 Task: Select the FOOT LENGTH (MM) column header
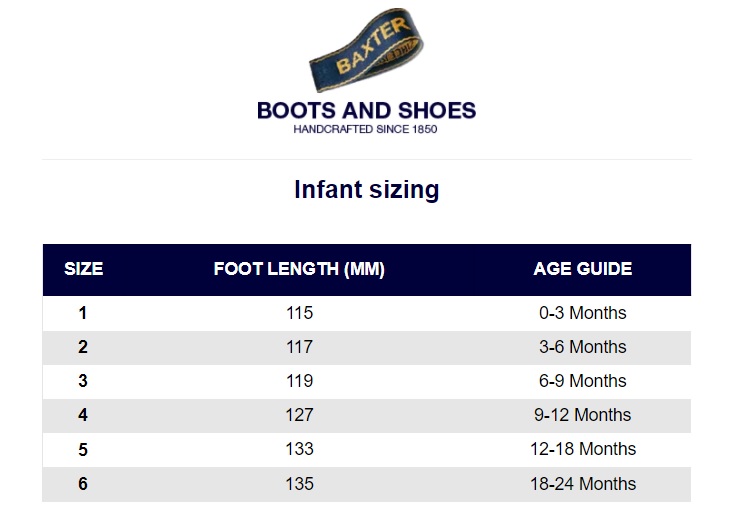tap(299, 269)
